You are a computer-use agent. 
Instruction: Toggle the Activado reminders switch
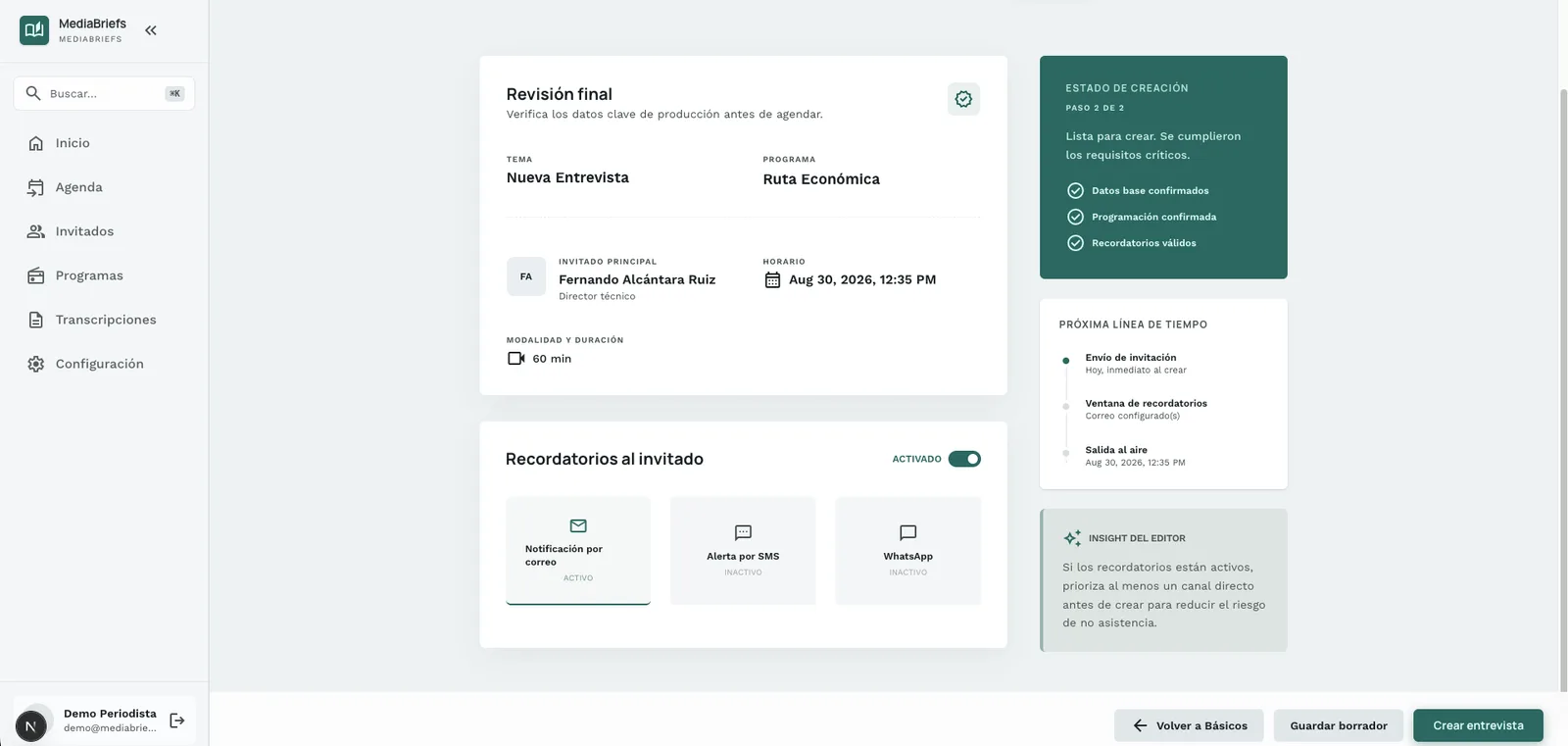pos(964,459)
